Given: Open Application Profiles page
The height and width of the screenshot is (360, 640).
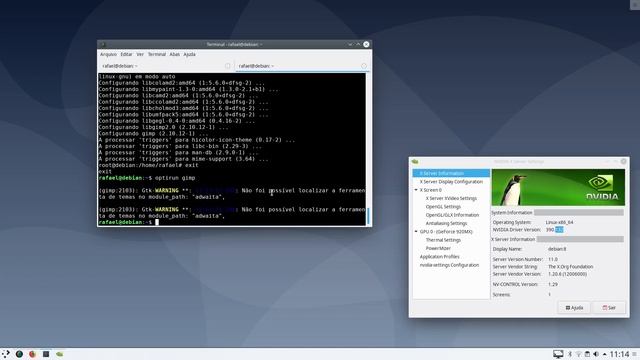Looking at the screenshot, I should 440,257.
